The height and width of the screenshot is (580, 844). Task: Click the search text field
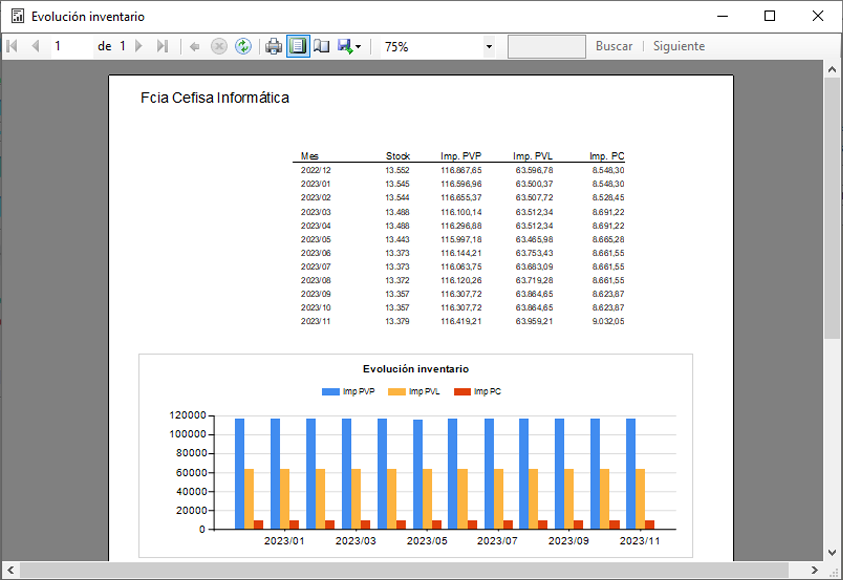(x=547, y=47)
